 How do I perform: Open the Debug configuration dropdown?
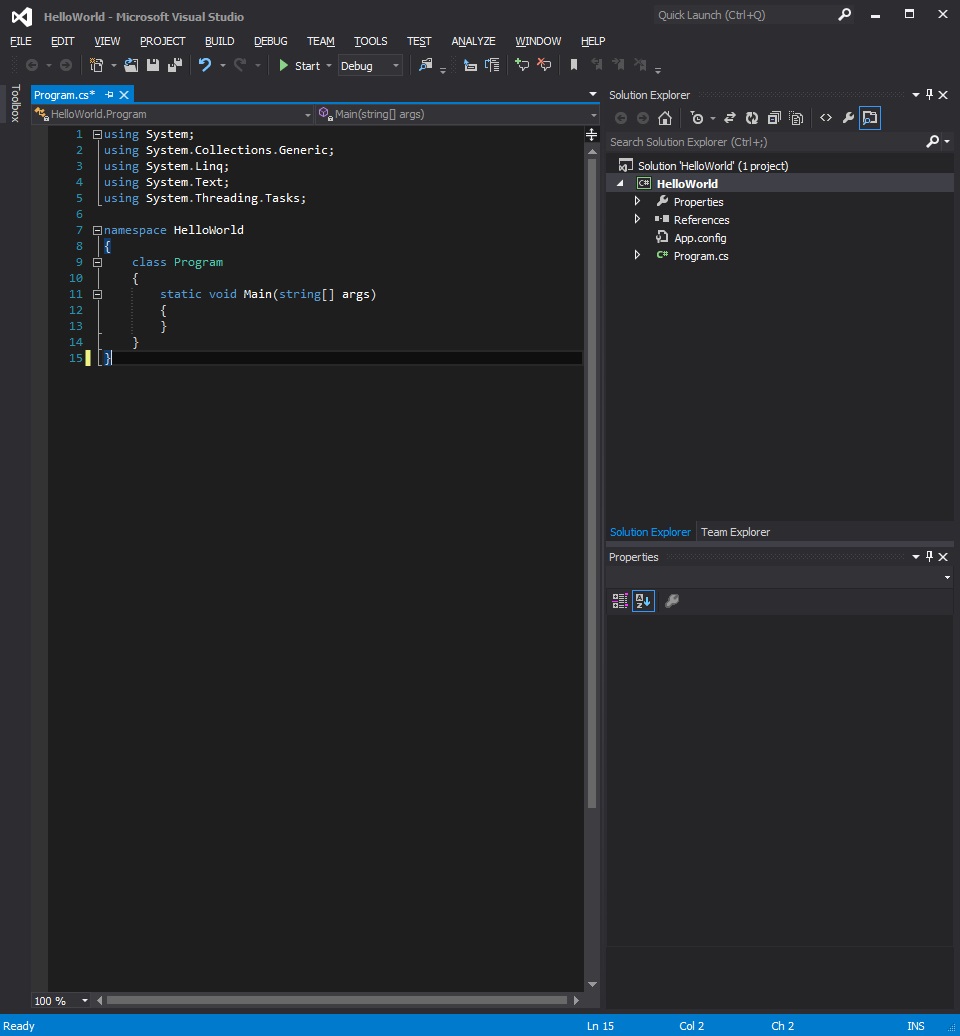click(370, 65)
